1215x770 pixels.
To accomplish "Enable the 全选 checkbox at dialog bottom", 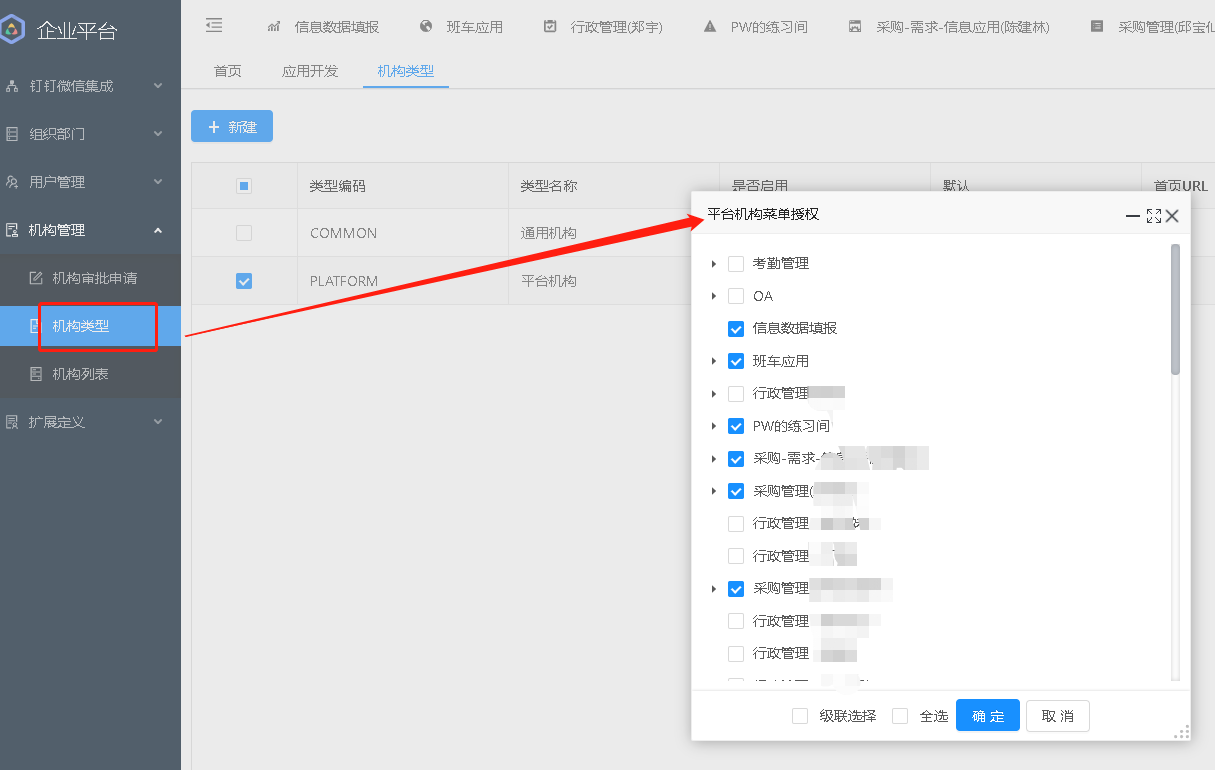I will click(x=898, y=715).
